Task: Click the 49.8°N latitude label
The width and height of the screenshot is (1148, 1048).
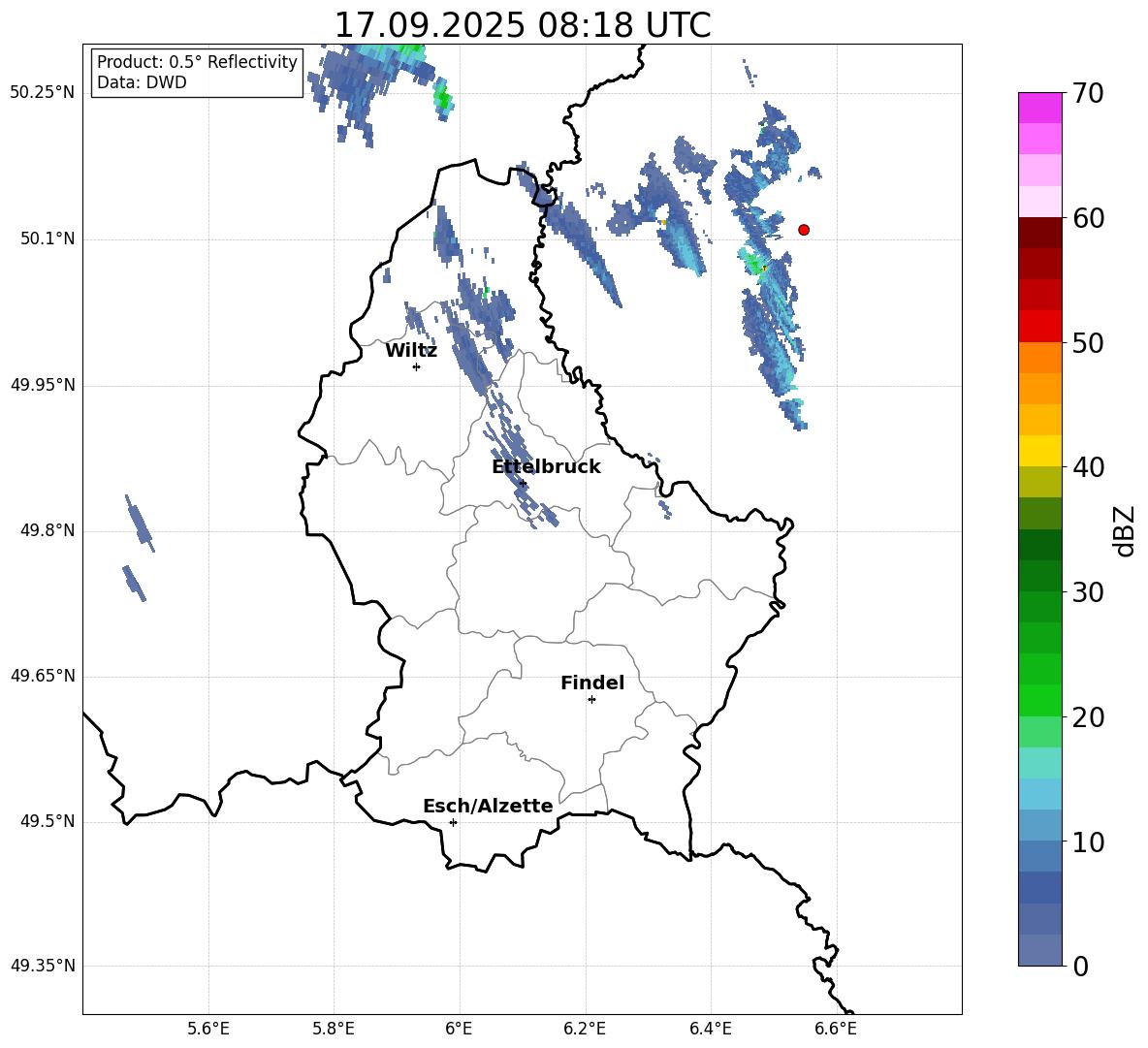Action: (x=48, y=530)
